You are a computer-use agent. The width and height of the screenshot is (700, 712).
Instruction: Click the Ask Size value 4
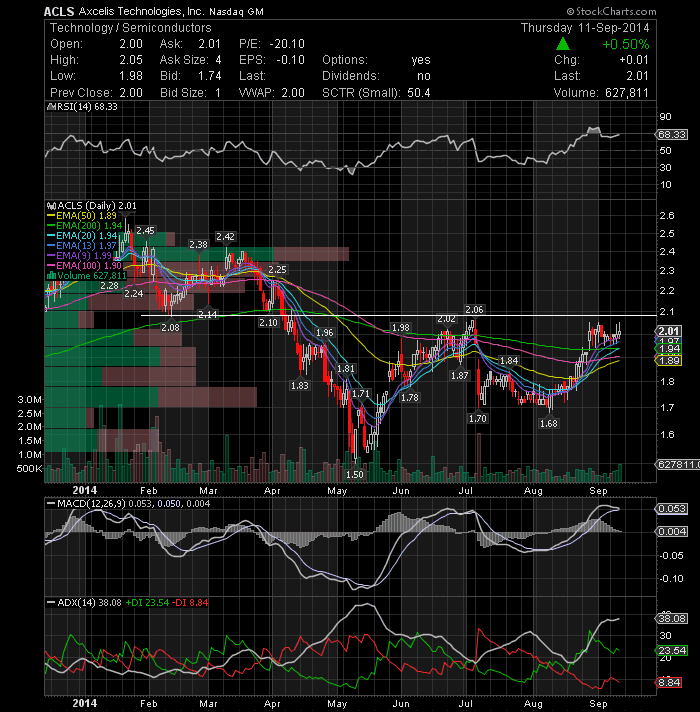218,60
